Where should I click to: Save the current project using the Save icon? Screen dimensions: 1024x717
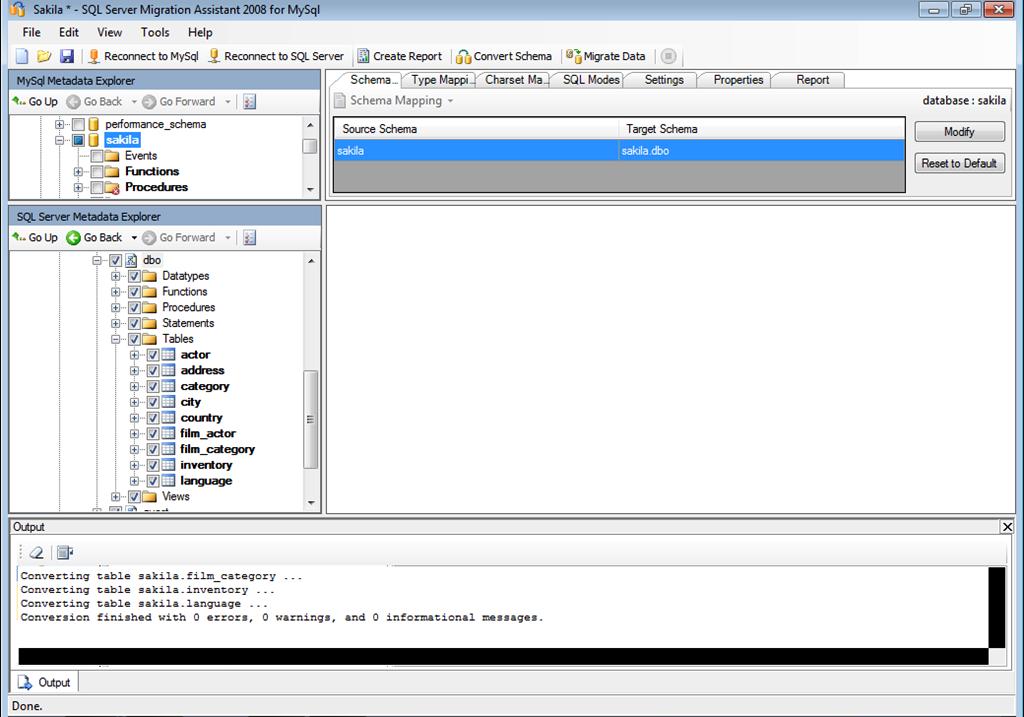[x=66, y=57]
